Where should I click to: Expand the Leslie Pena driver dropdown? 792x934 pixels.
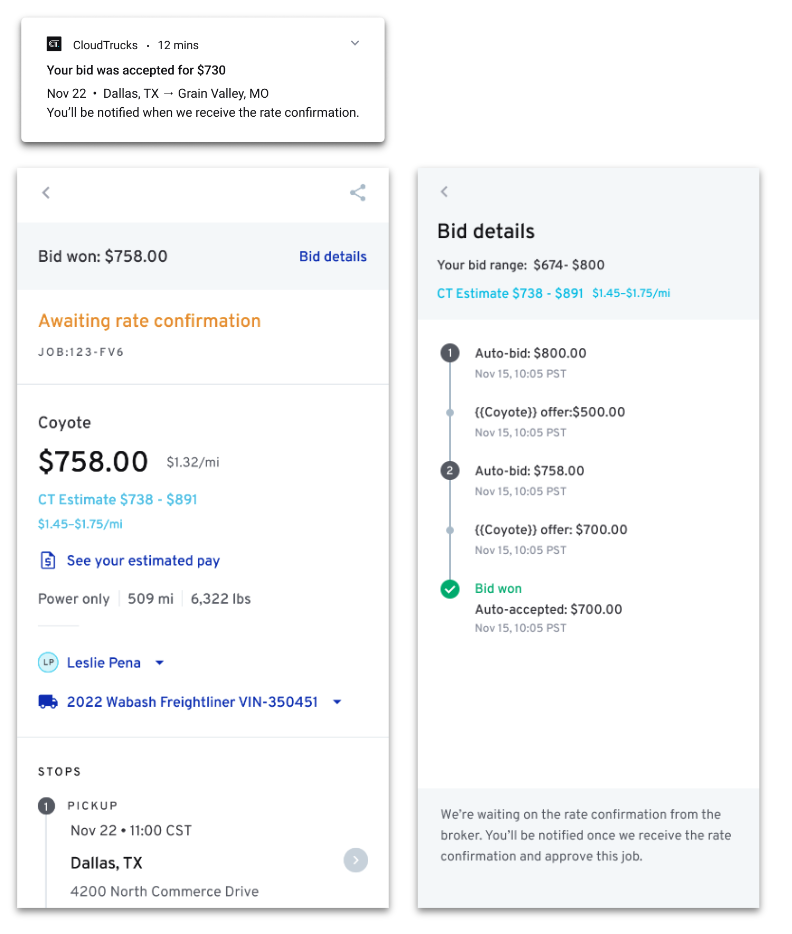tap(160, 662)
